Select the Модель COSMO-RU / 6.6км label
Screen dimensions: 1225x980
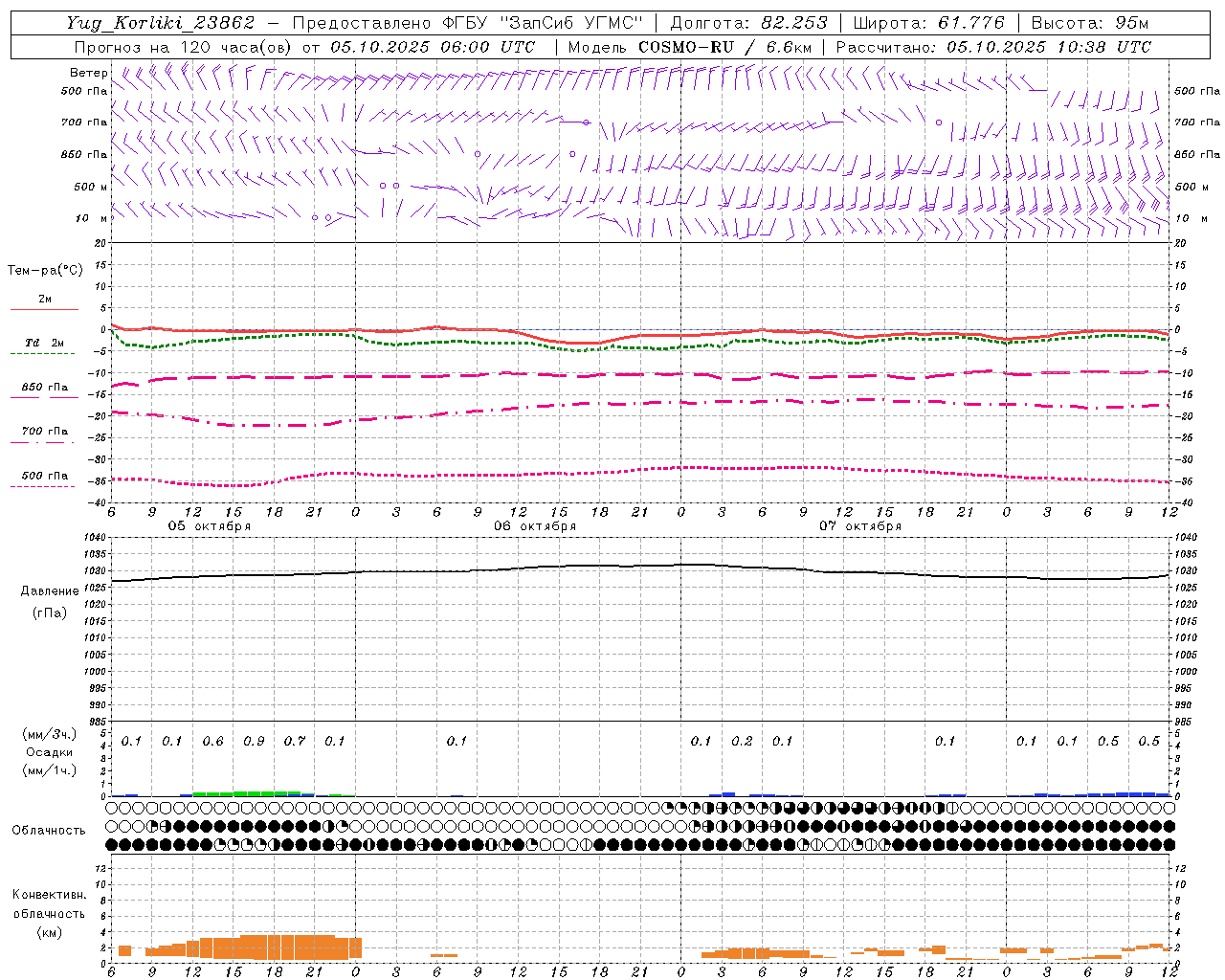pyautogui.click(x=690, y=47)
